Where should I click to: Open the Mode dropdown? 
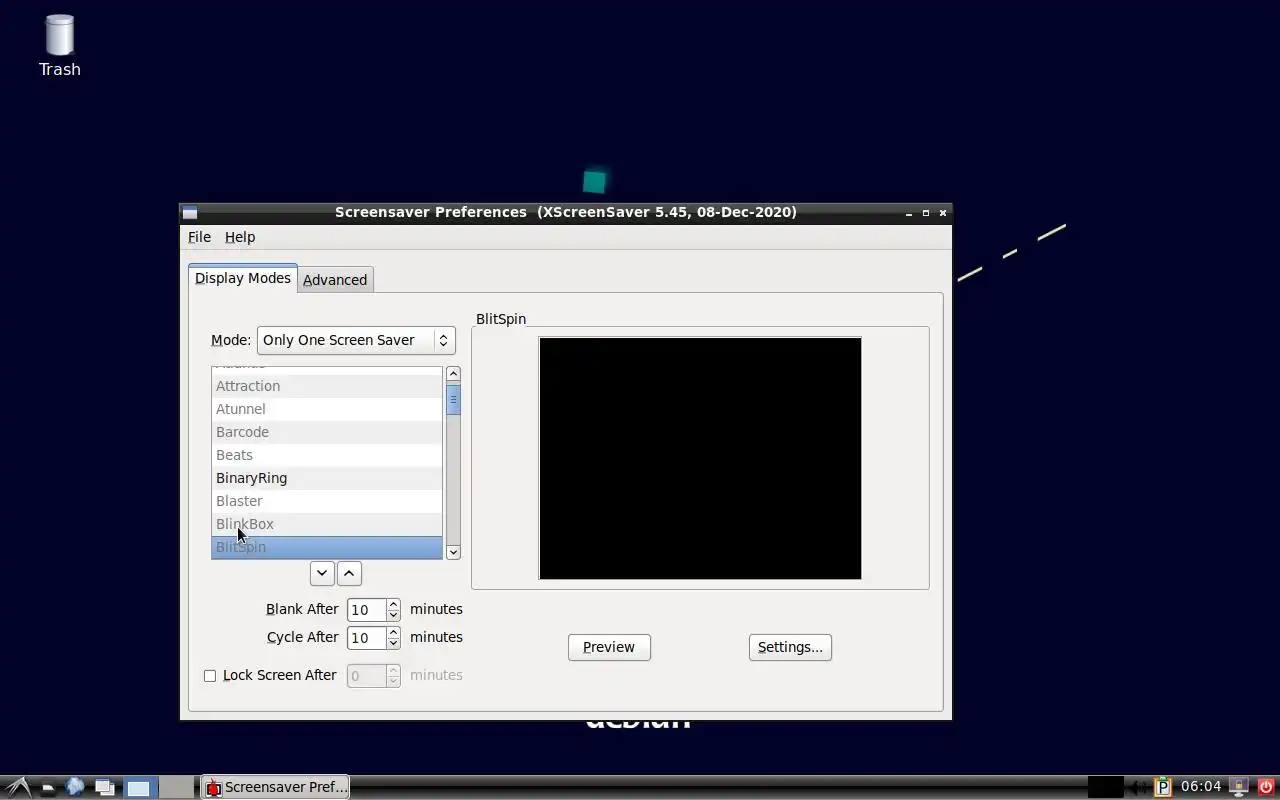(x=356, y=340)
